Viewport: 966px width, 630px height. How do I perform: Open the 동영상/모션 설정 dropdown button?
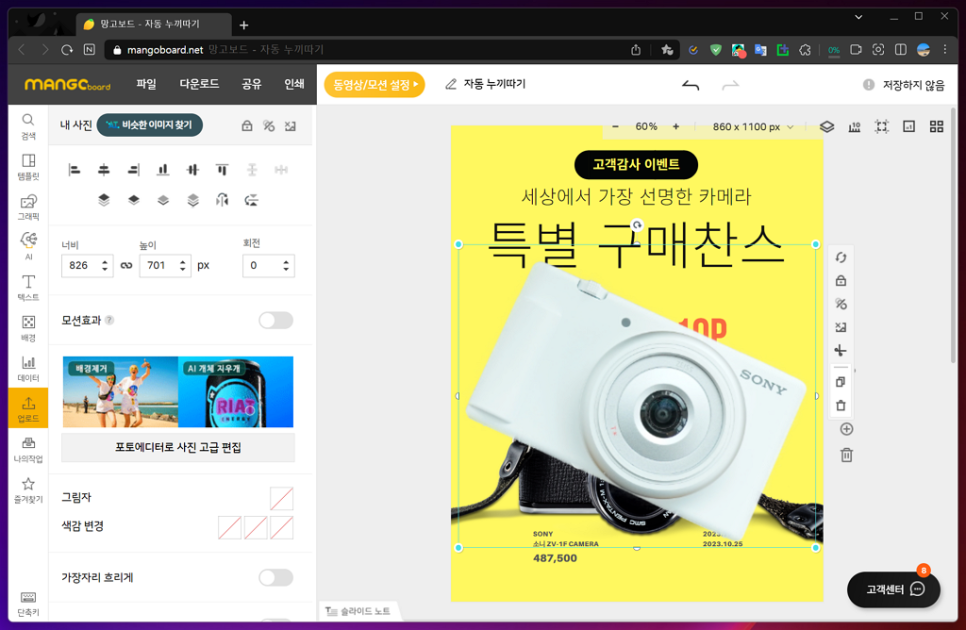[x=375, y=84]
